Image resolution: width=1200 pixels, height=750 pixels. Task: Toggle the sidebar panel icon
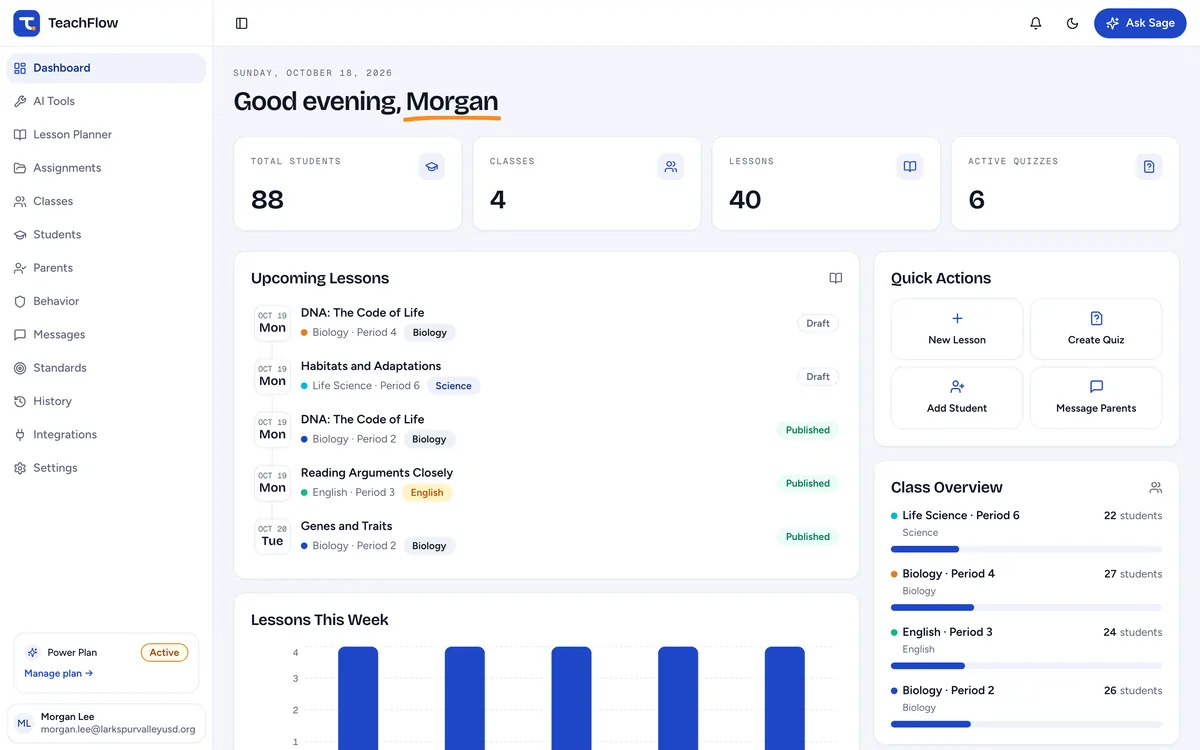(x=242, y=23)
